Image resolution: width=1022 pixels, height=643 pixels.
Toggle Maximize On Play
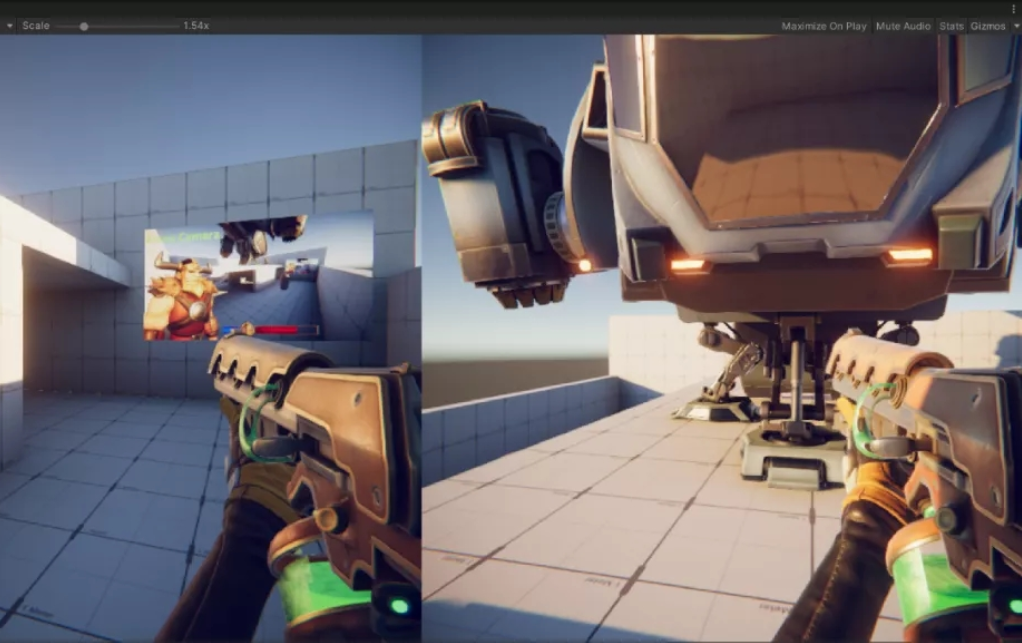pos(824,26)
